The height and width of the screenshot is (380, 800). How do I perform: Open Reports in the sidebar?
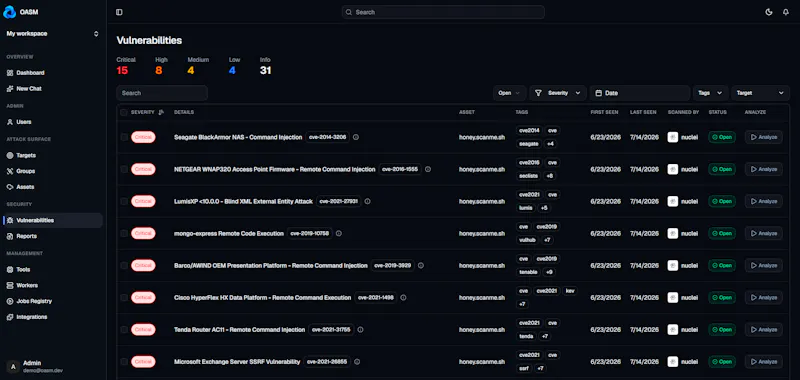(x=53, y=237)
